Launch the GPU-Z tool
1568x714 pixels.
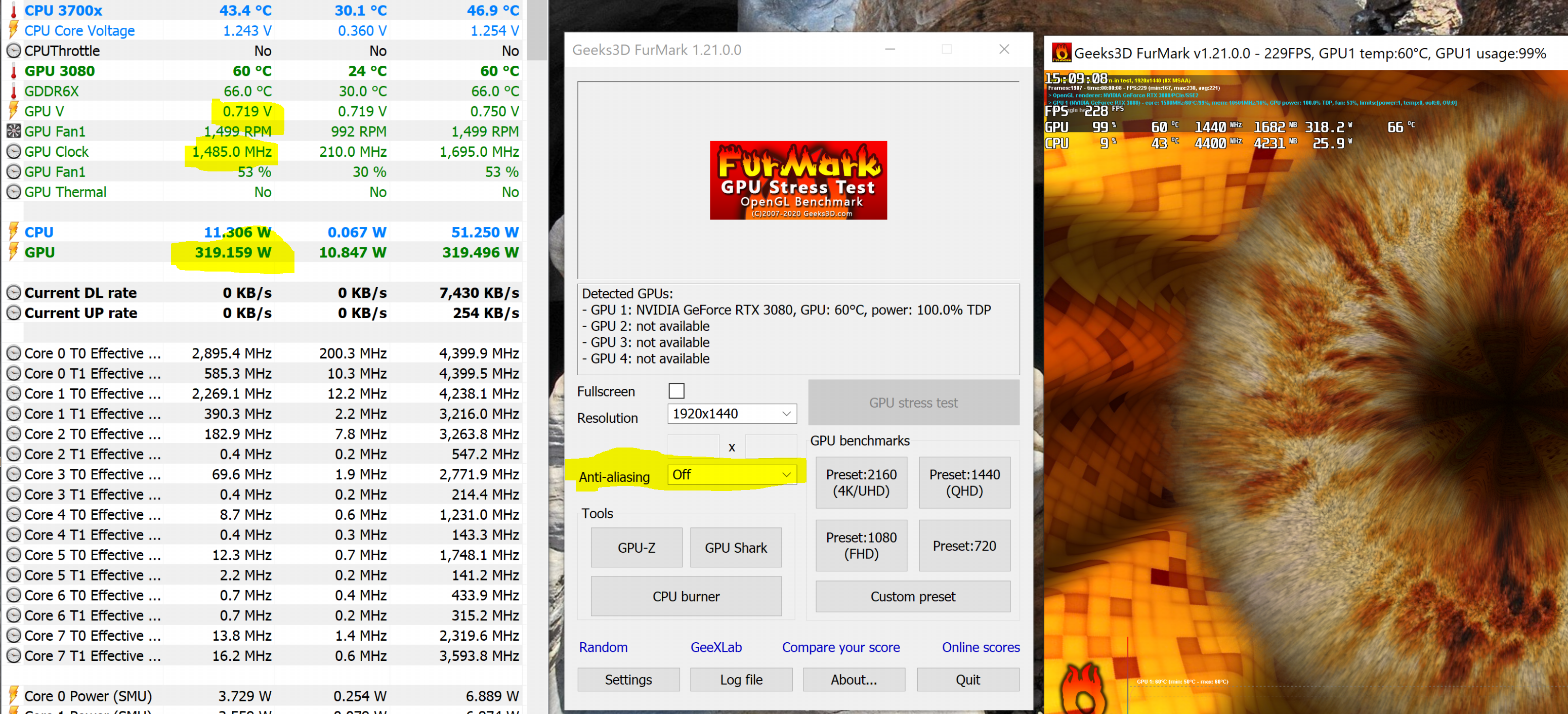coord(636,547)
